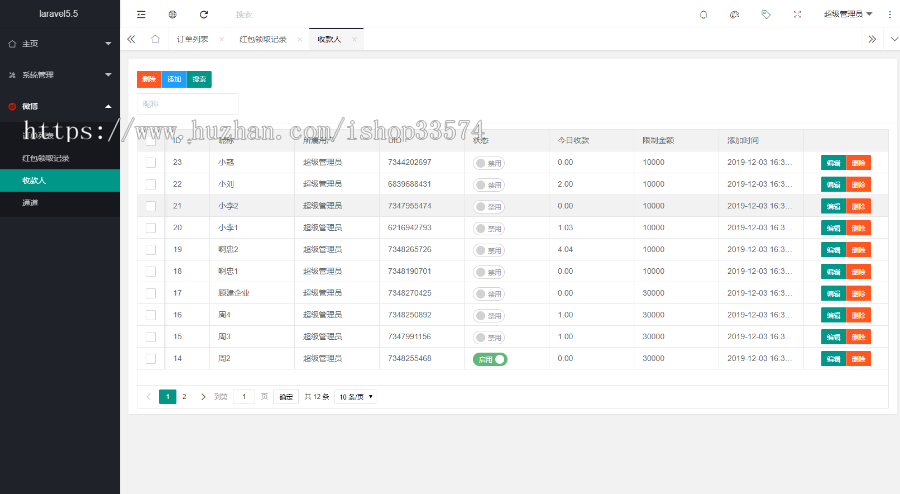Open 通道 in the sidebar

pyautogui.click(x=60, y=203)
